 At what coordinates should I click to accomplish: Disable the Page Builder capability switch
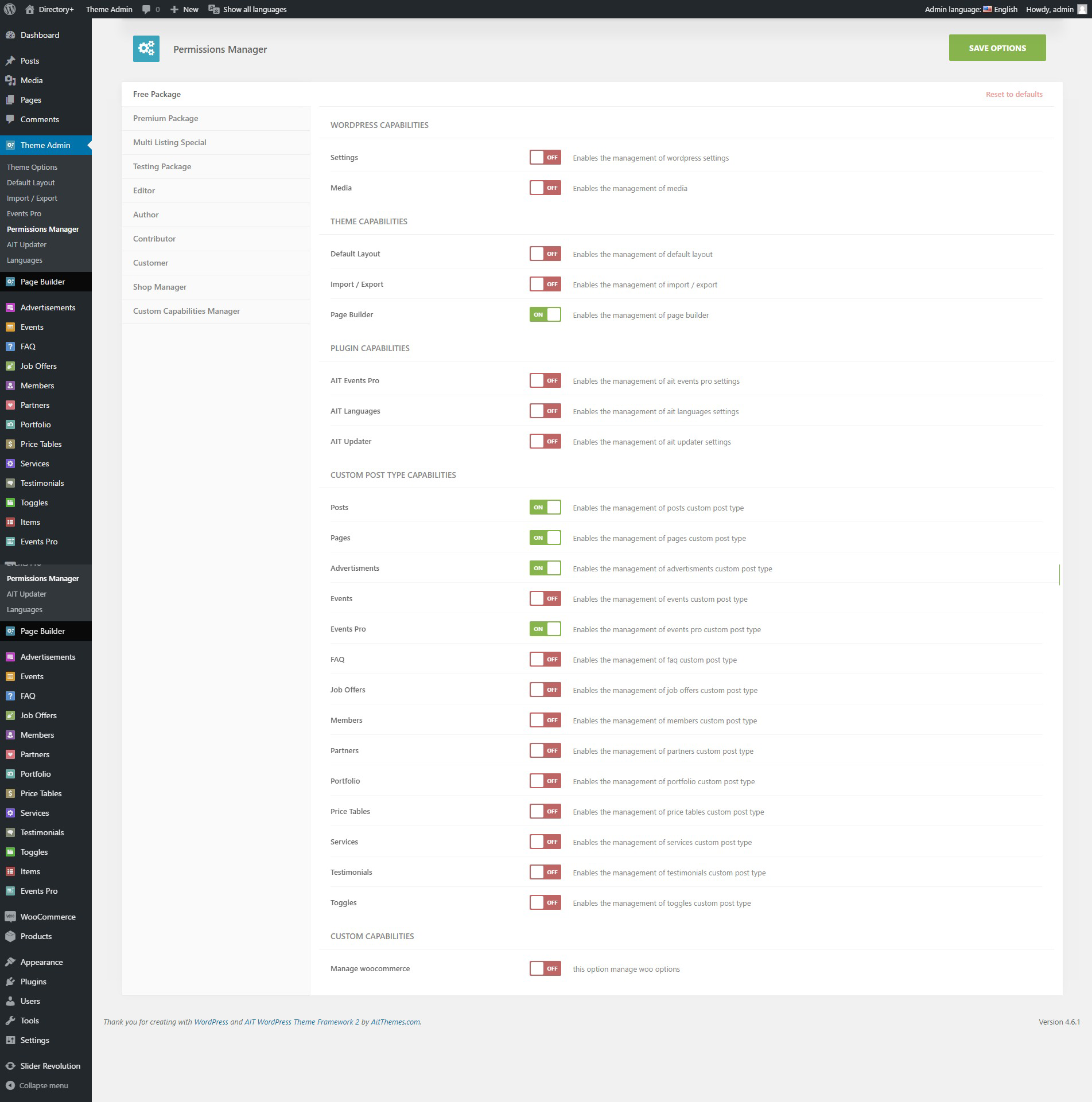coord(545,314)
